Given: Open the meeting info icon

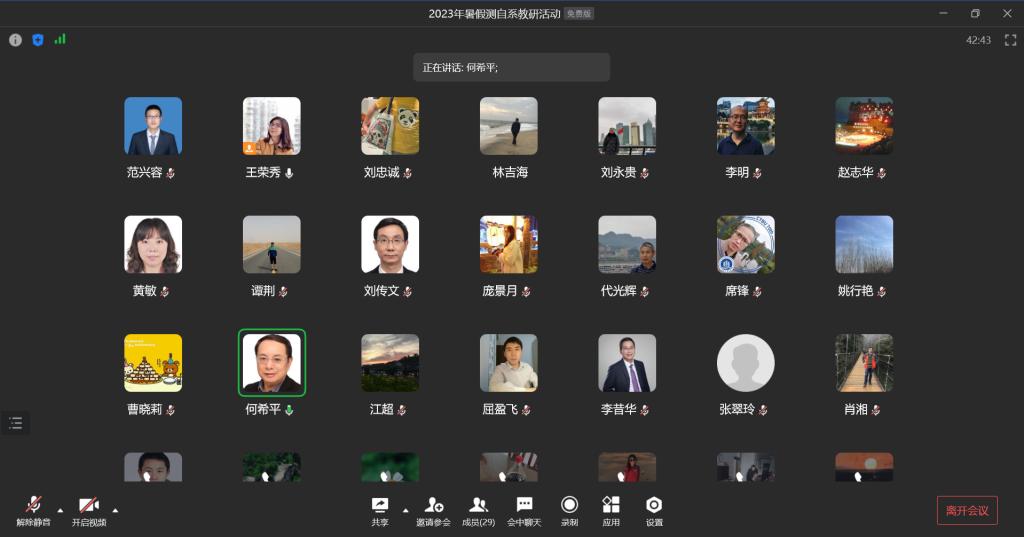Looking at the screenshot, I should pos(15,40).
